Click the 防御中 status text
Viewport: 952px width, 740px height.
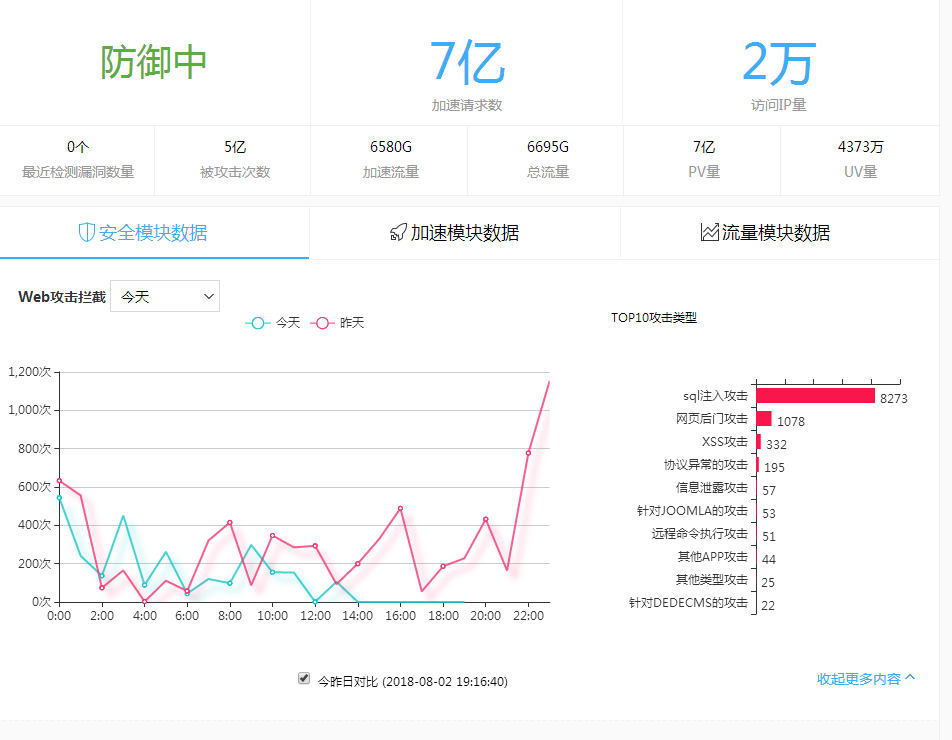coord(154,62)
